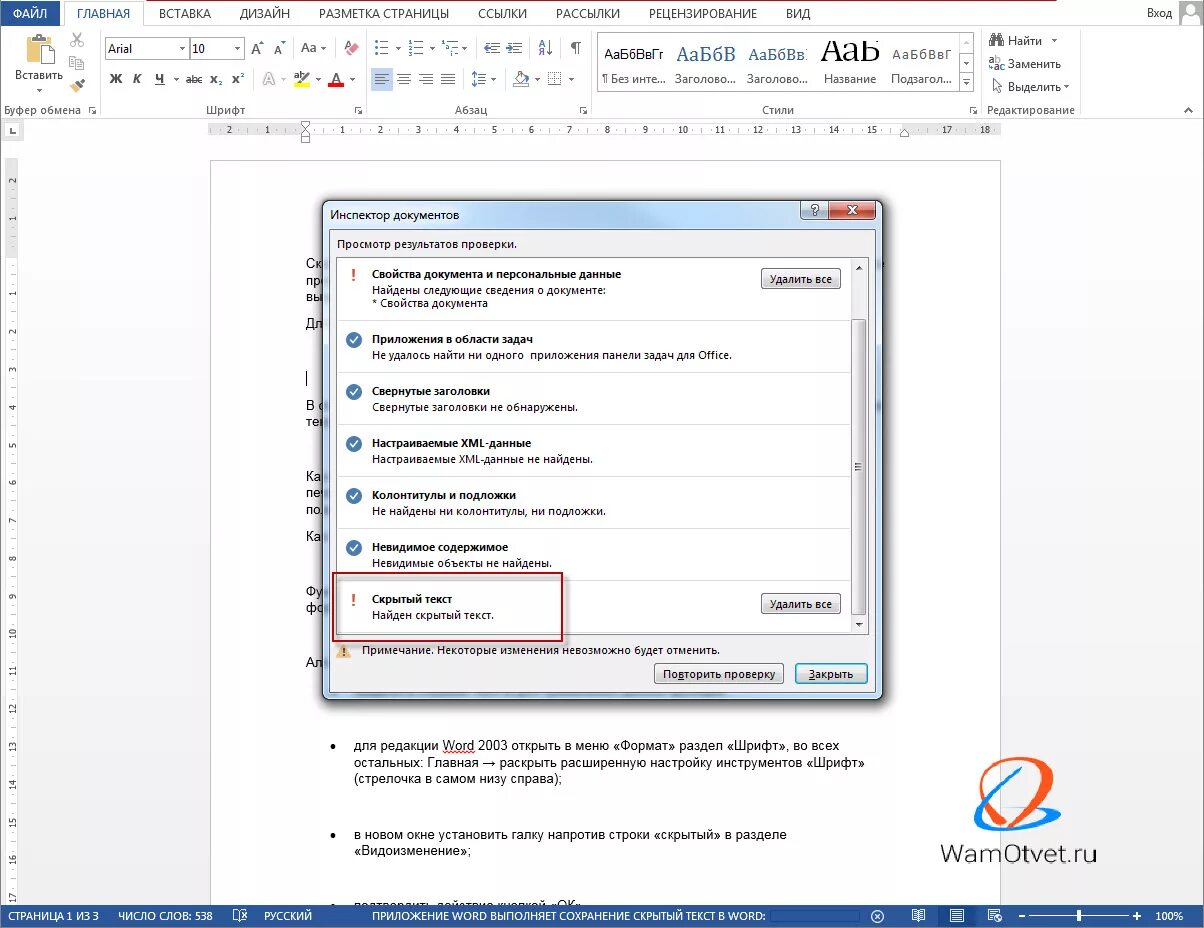The height and width of the screenshot is (928, 1204).
Task: Click Удалить все for document properties
Action: click(800, 279)
